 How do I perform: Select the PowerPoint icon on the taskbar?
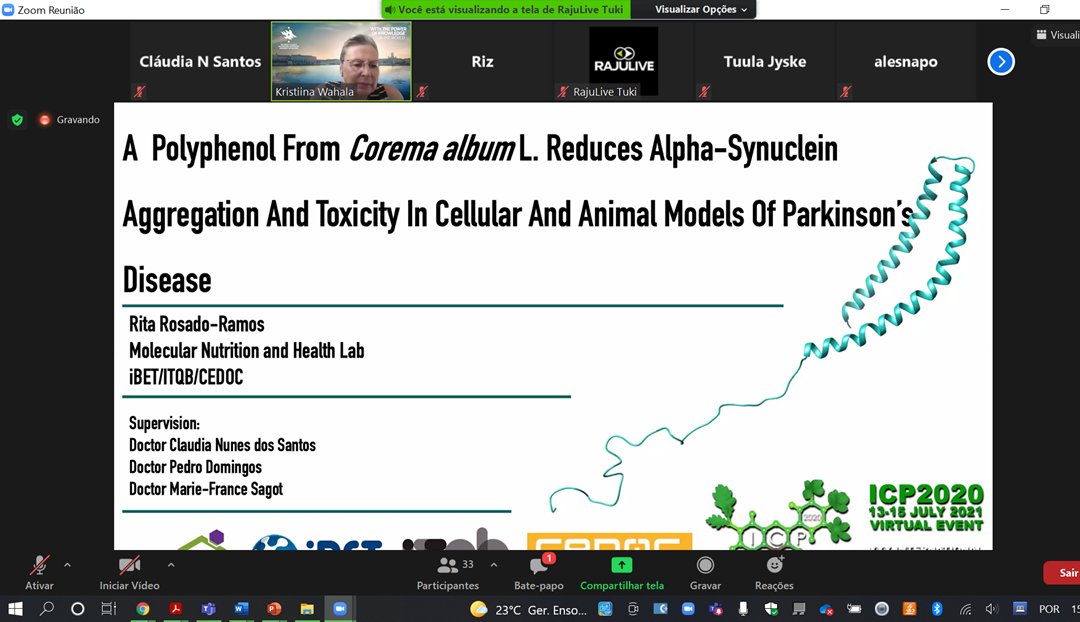click(273, 608)
